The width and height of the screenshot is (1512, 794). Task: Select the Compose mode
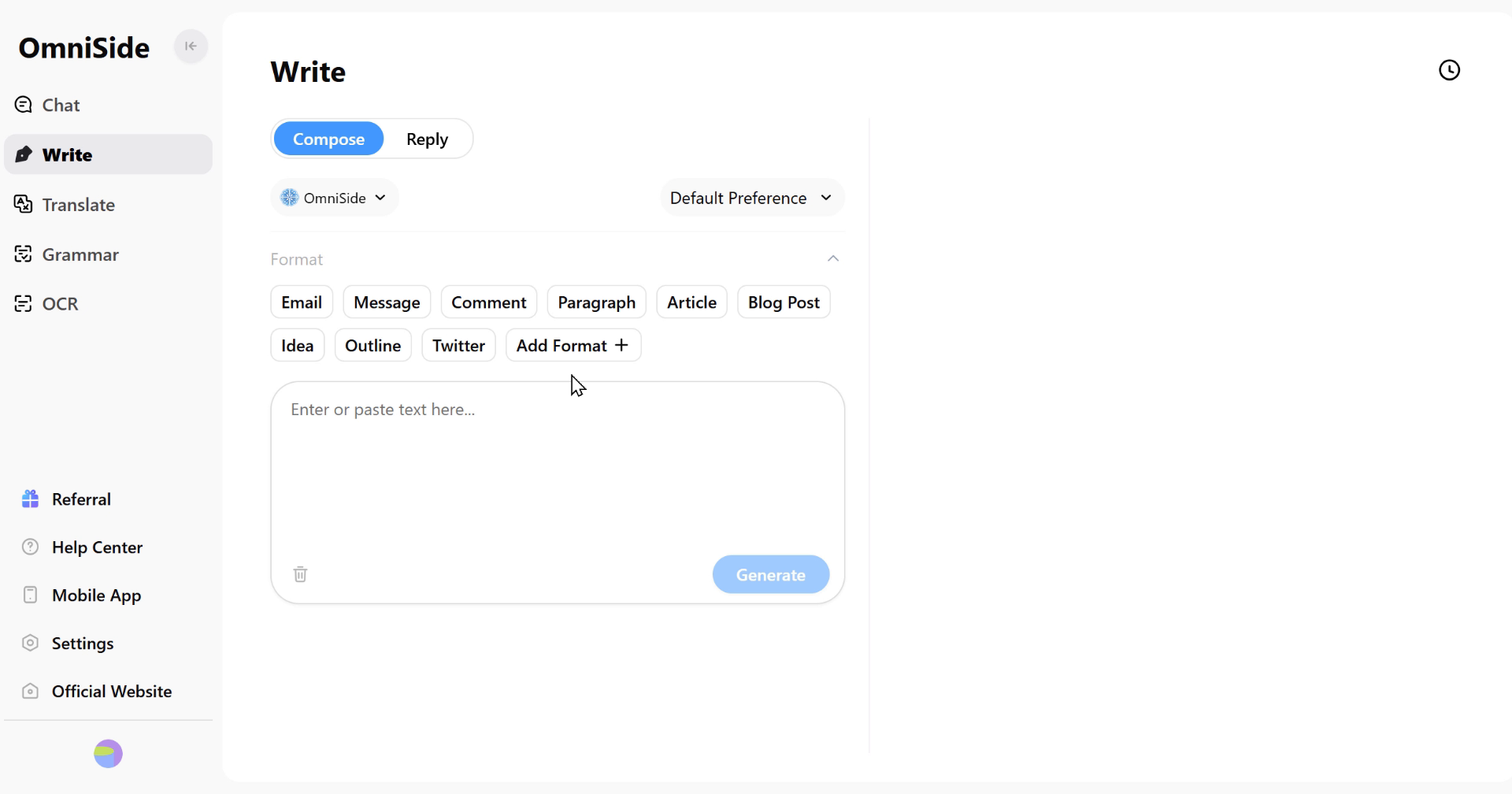(x=328, y=139)
